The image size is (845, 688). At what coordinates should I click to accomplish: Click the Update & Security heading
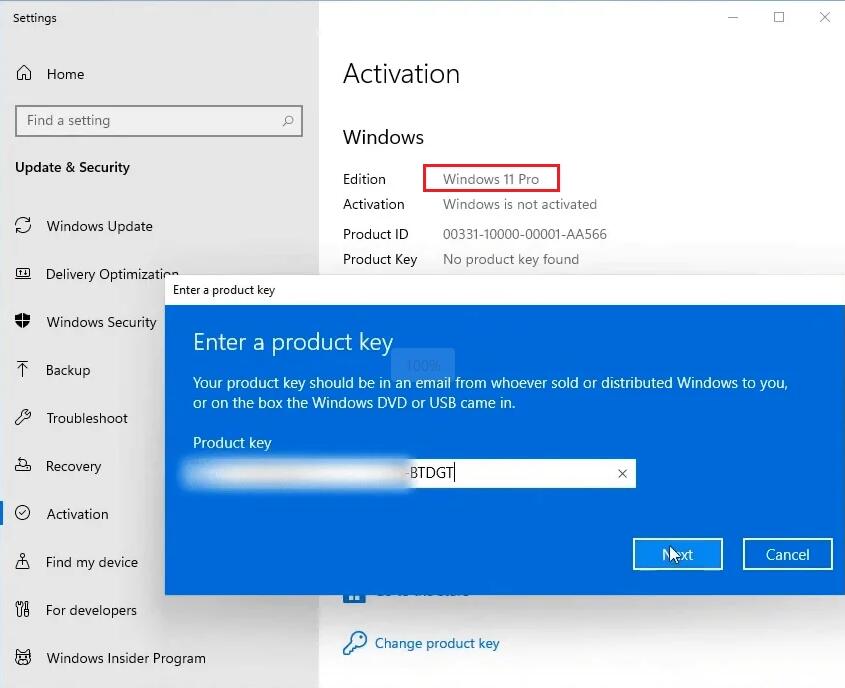(x=72, y=167)
